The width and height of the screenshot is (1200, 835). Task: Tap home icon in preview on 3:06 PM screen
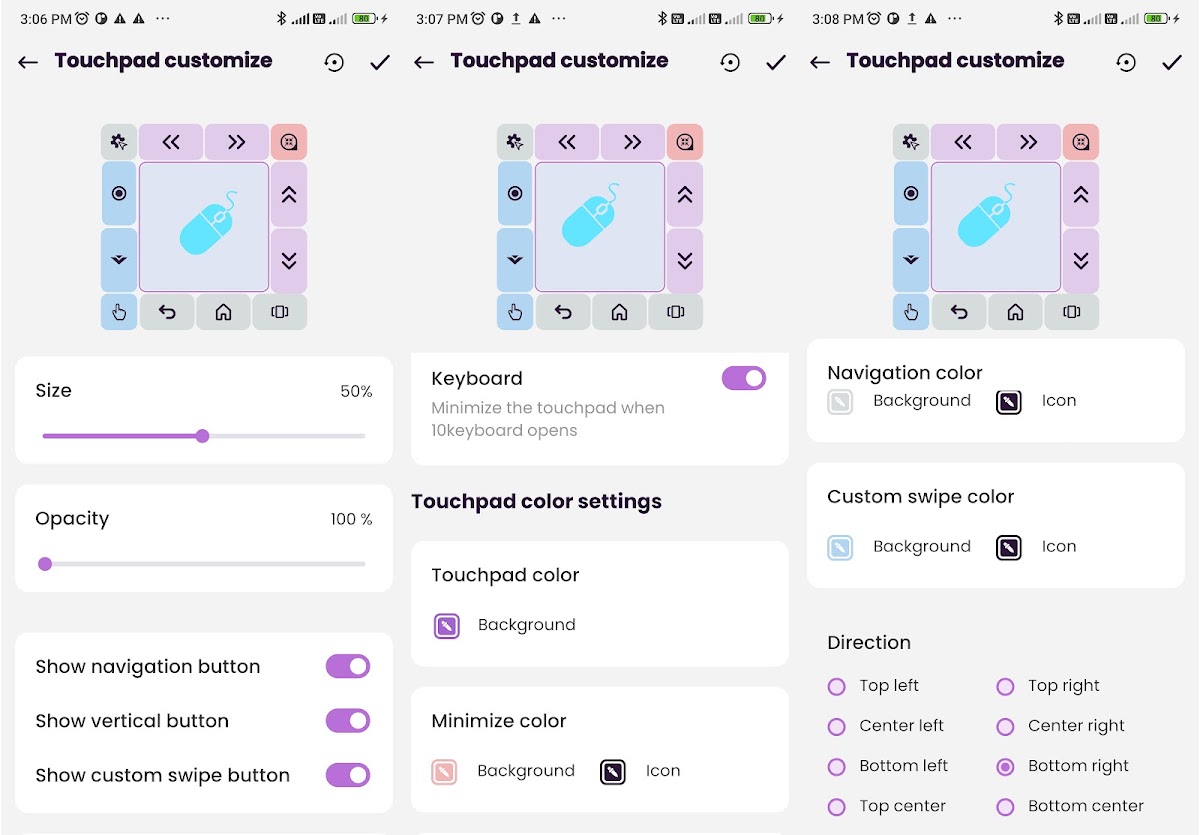tap(223, 312)
